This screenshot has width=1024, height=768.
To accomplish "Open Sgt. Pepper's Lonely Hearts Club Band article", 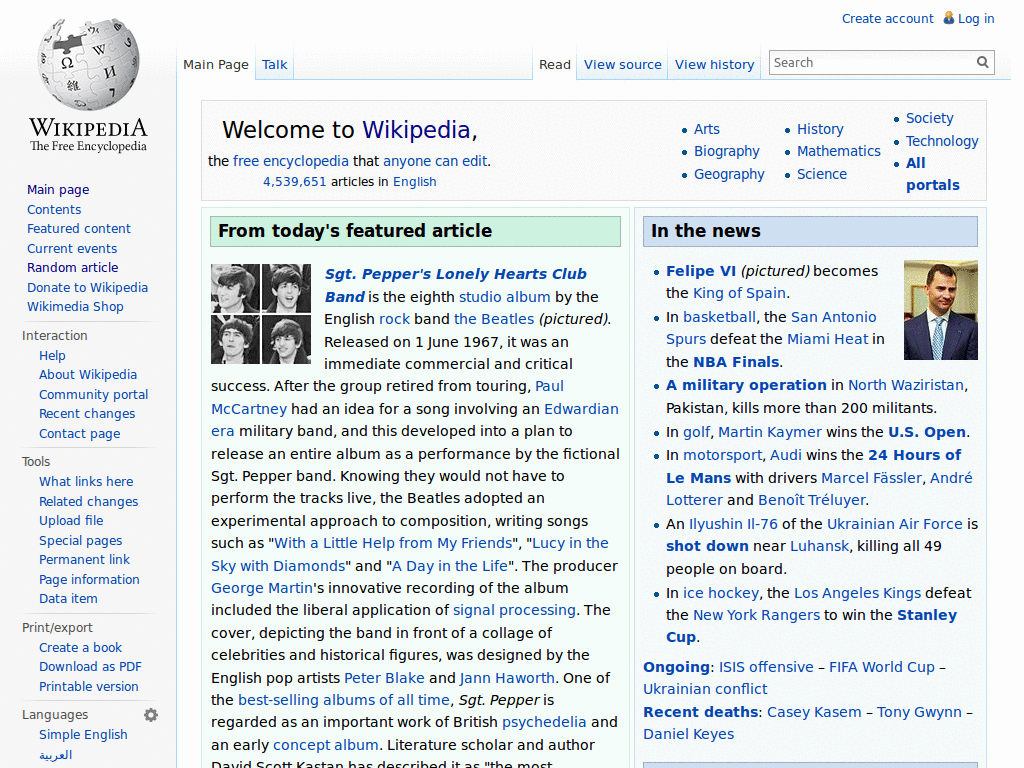I will pos(455,285).
